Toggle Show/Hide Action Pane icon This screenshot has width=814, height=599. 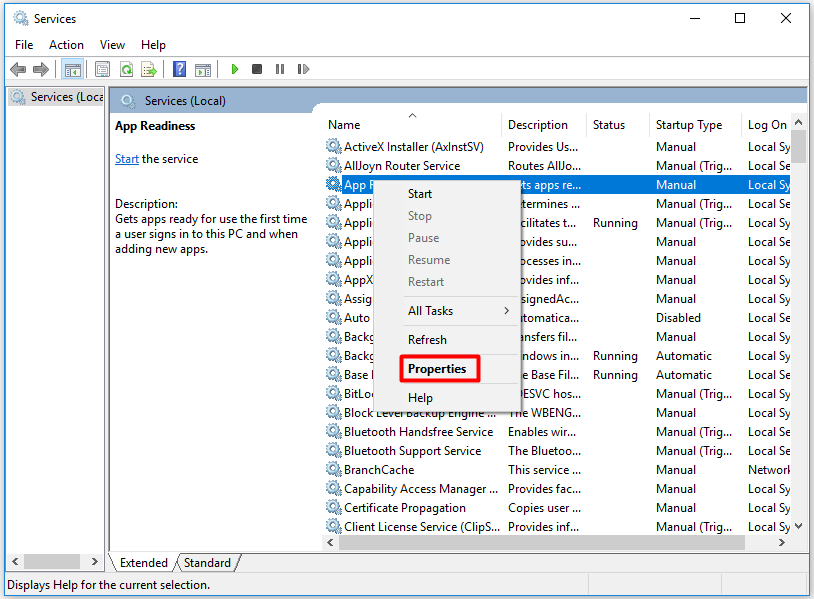tap(203, 69)
